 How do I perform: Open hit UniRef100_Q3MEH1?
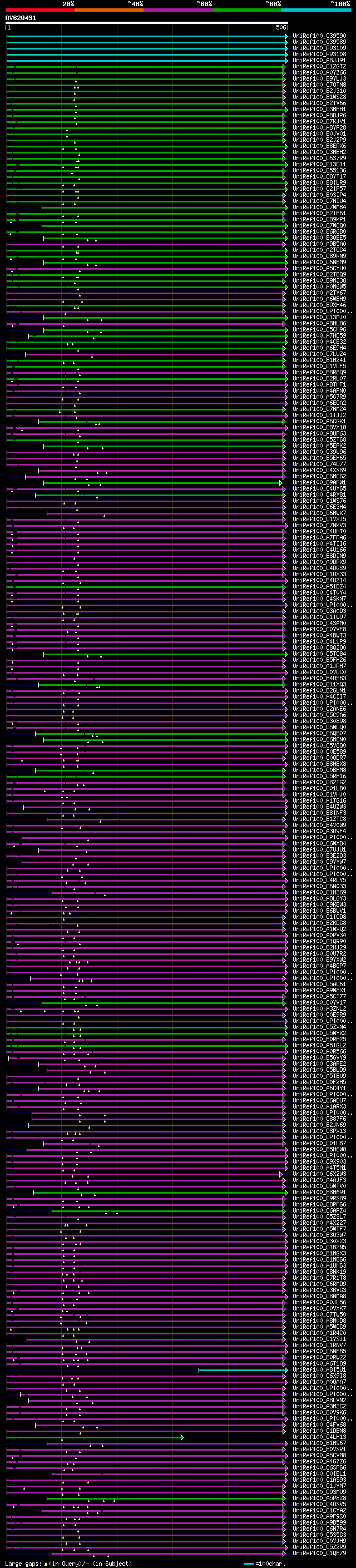[x=319, y=109]
